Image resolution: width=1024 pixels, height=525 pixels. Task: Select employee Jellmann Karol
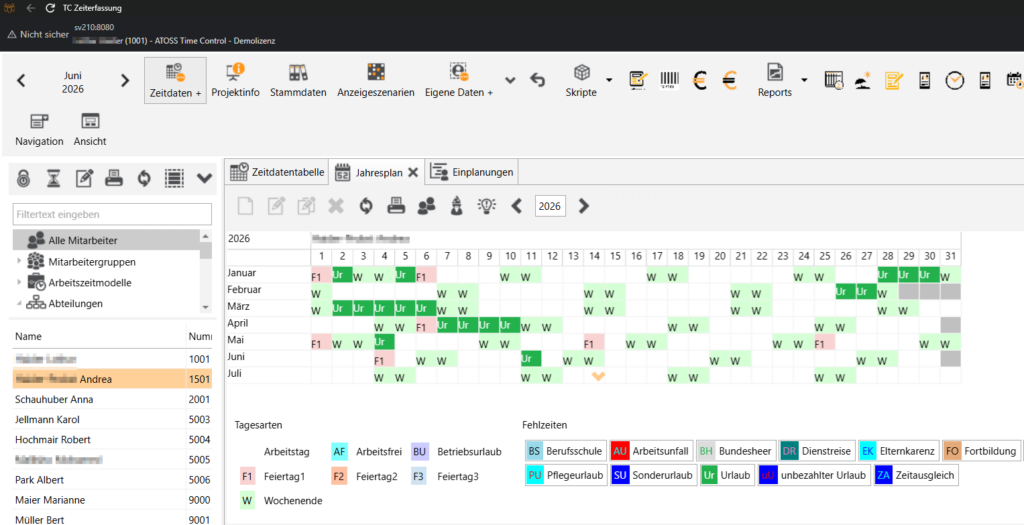tap(112, 419)
